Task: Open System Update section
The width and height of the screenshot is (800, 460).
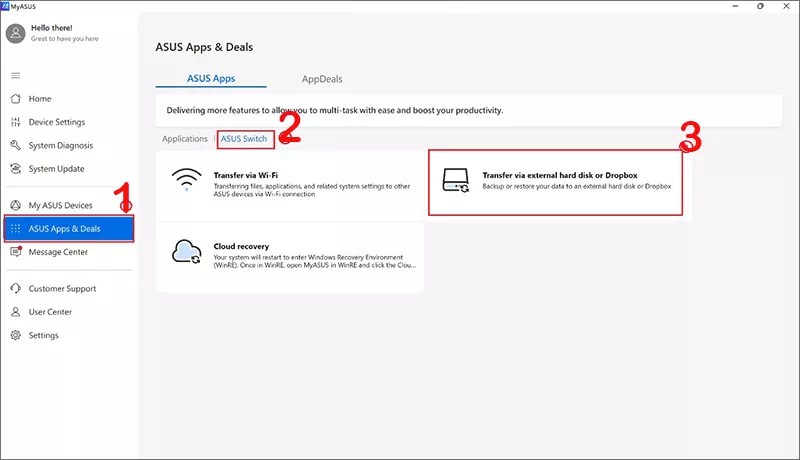Action: tap(56, 169)
